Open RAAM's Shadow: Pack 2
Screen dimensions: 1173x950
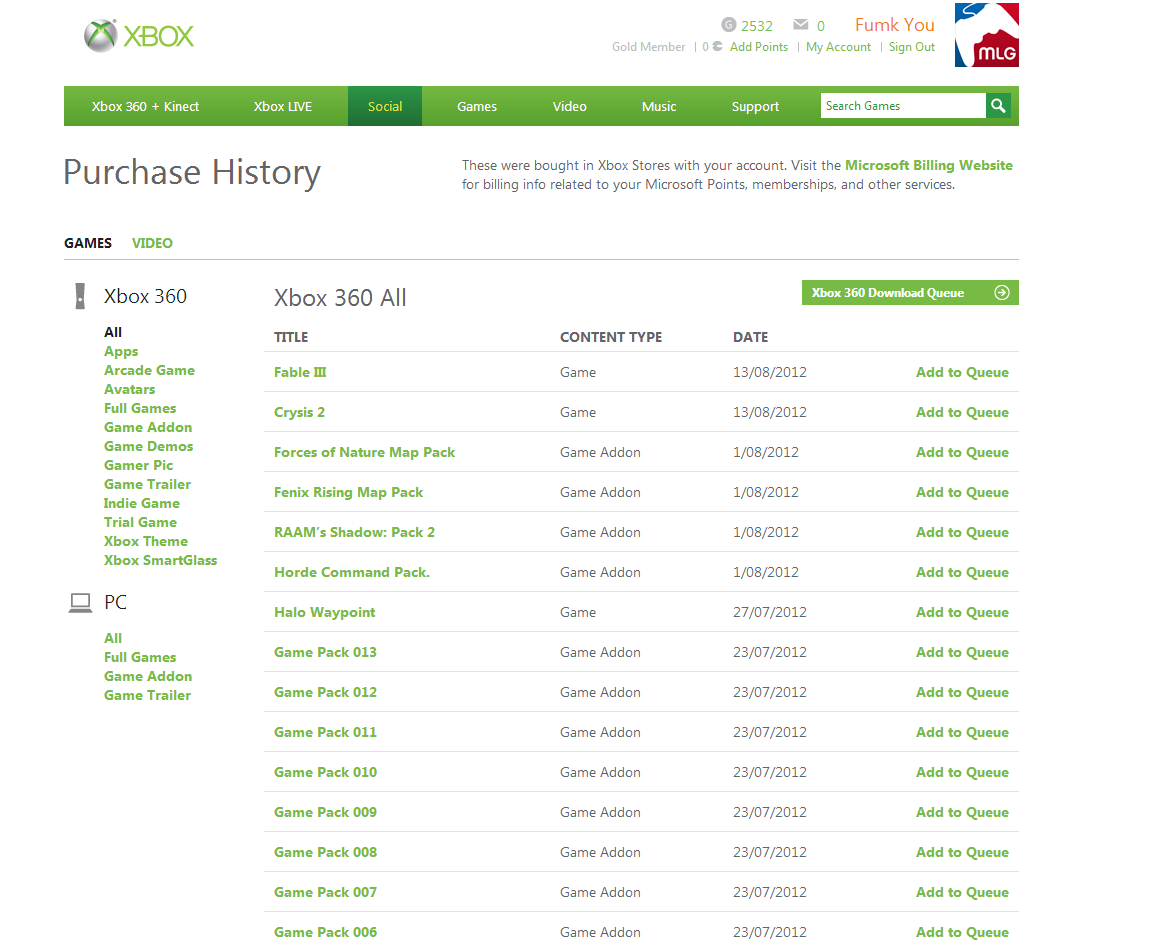point(355,532)
